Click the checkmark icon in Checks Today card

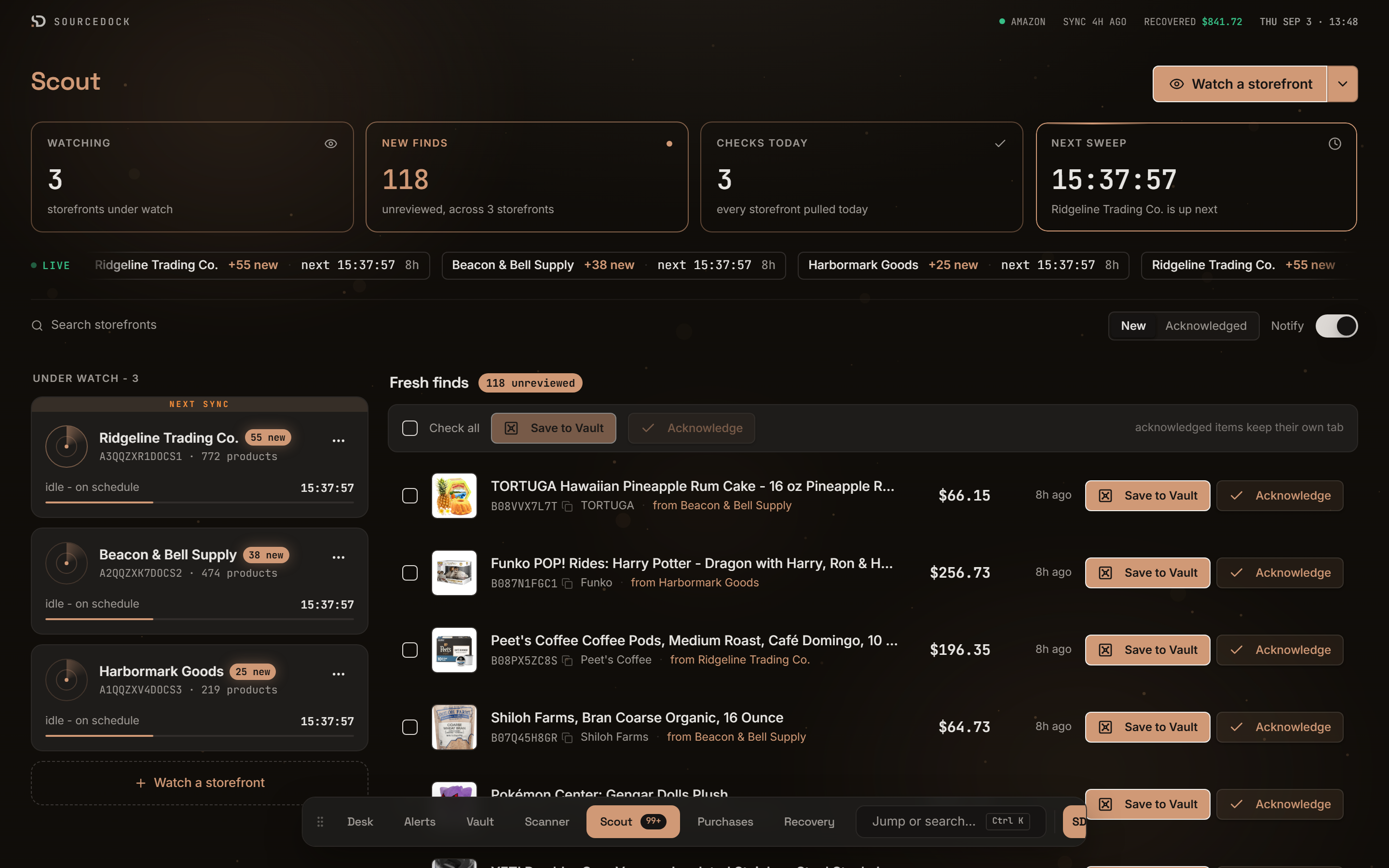(x=1000, y=144)
